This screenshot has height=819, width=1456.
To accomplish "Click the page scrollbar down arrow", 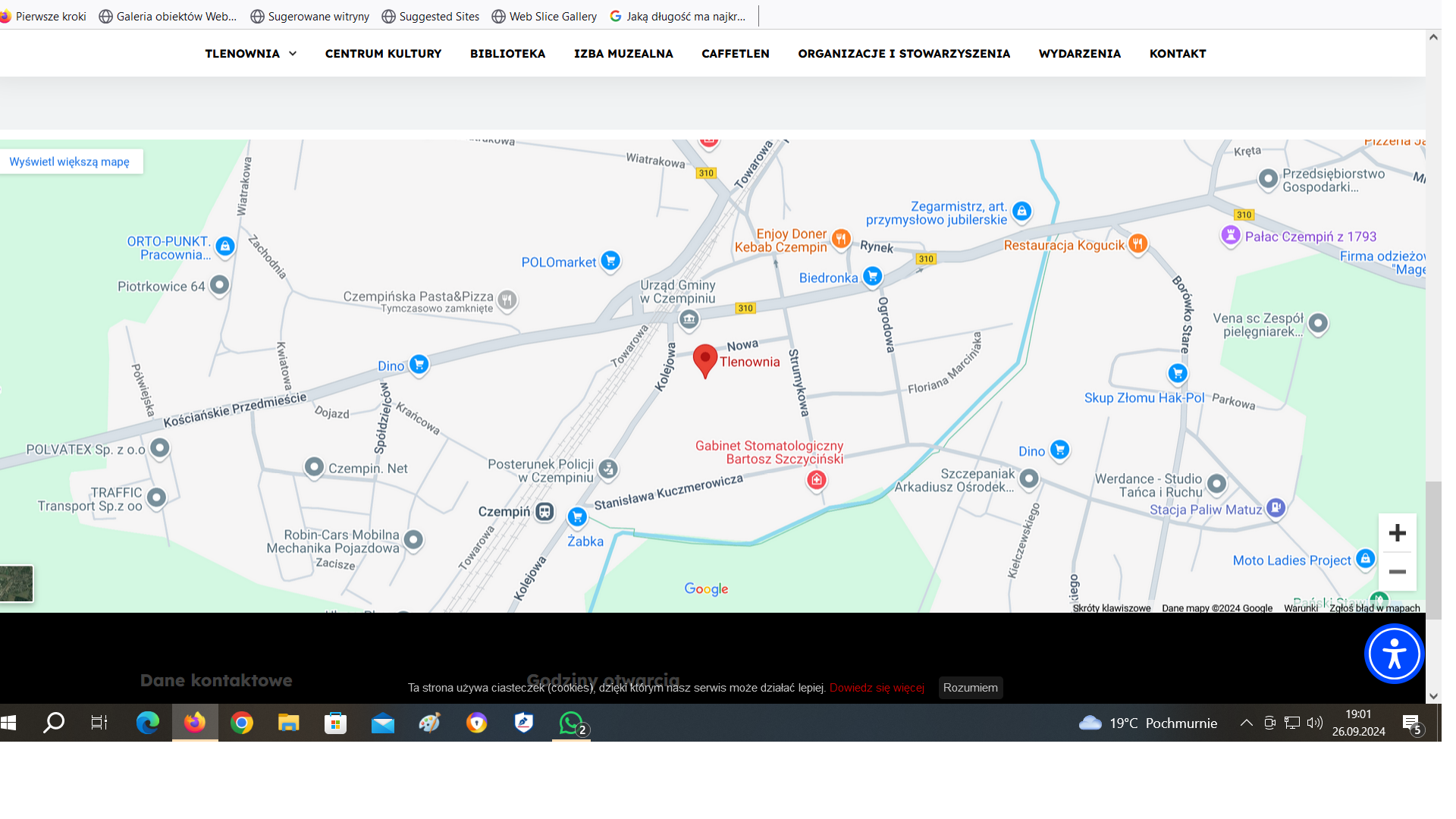I will pos(1433,695).
